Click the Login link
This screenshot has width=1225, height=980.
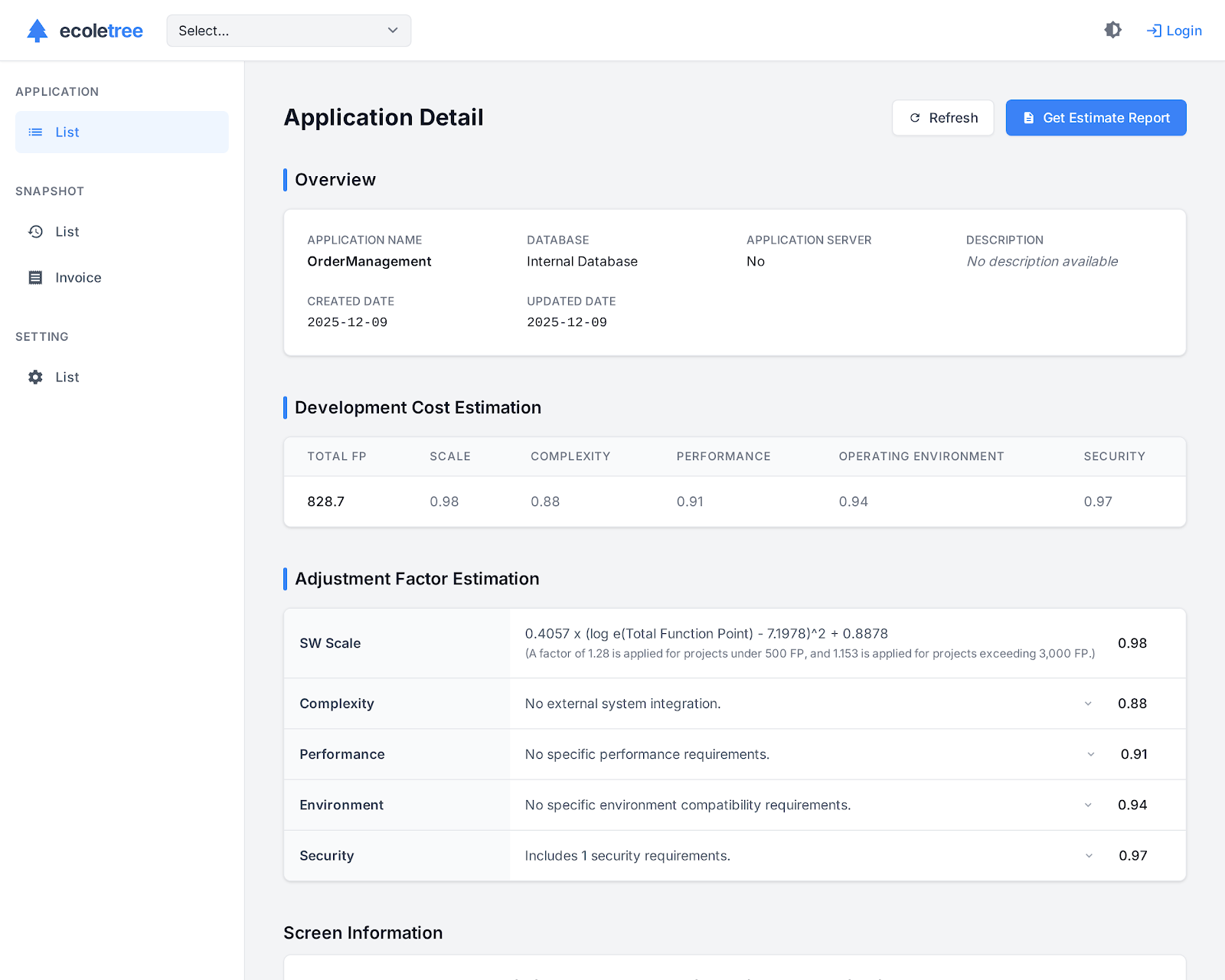1174,31
